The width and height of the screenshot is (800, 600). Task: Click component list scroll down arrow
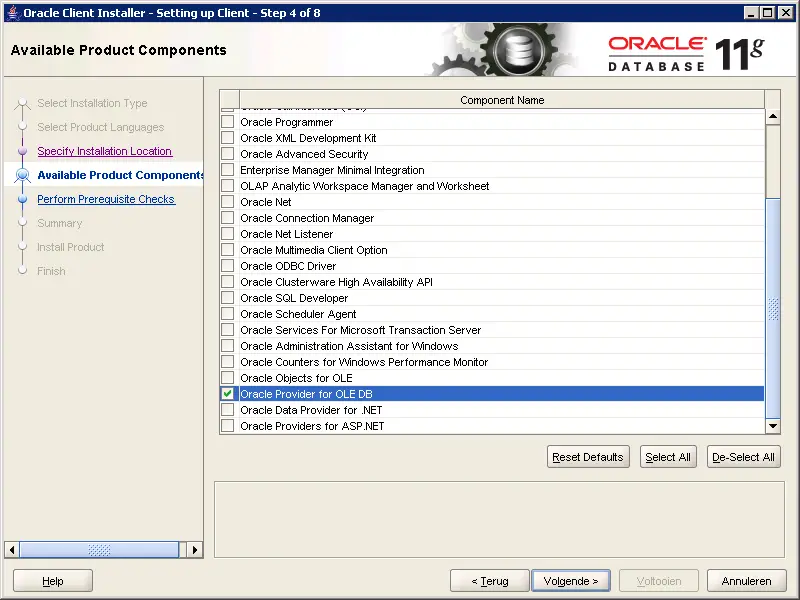pos(773,426)
